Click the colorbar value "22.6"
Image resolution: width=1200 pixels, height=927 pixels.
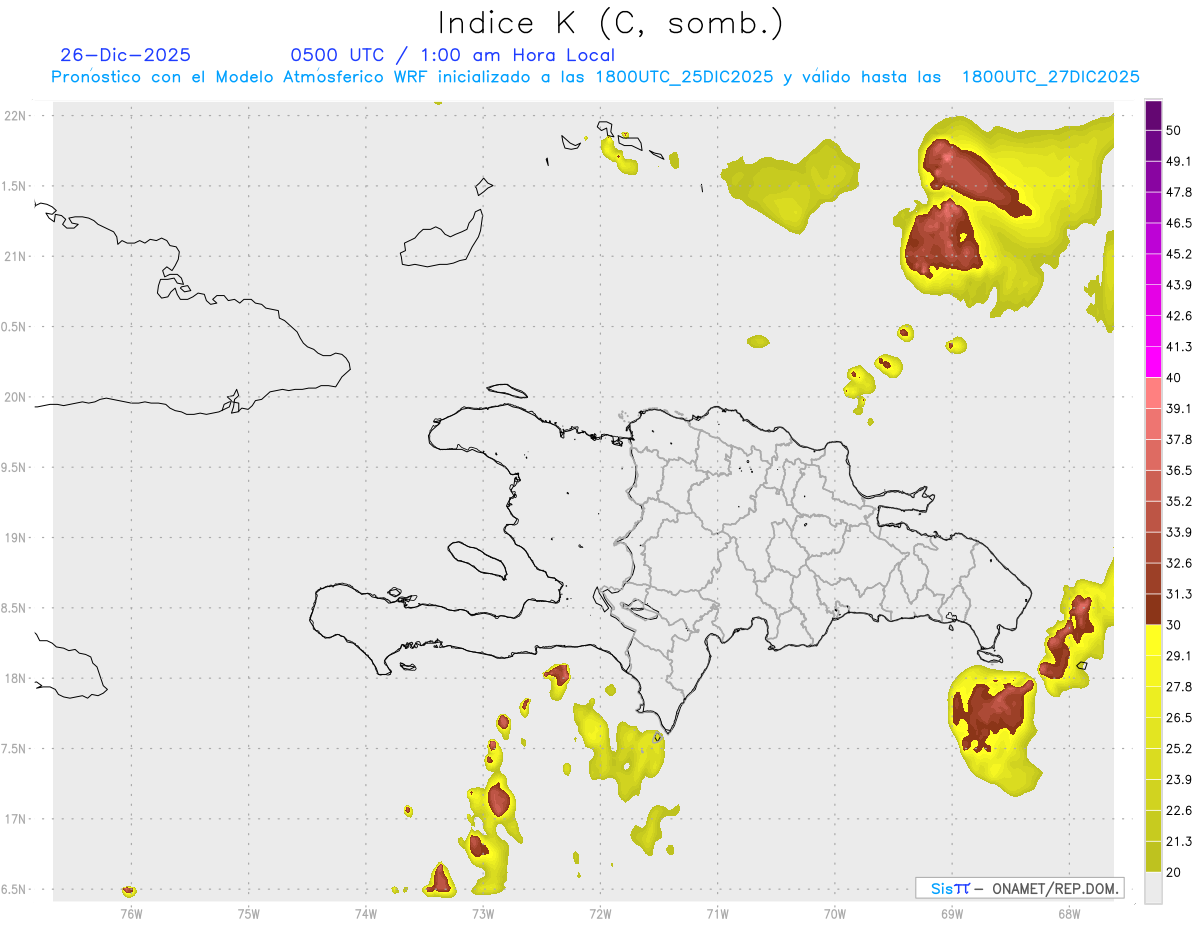click(x=1180, y=810)
